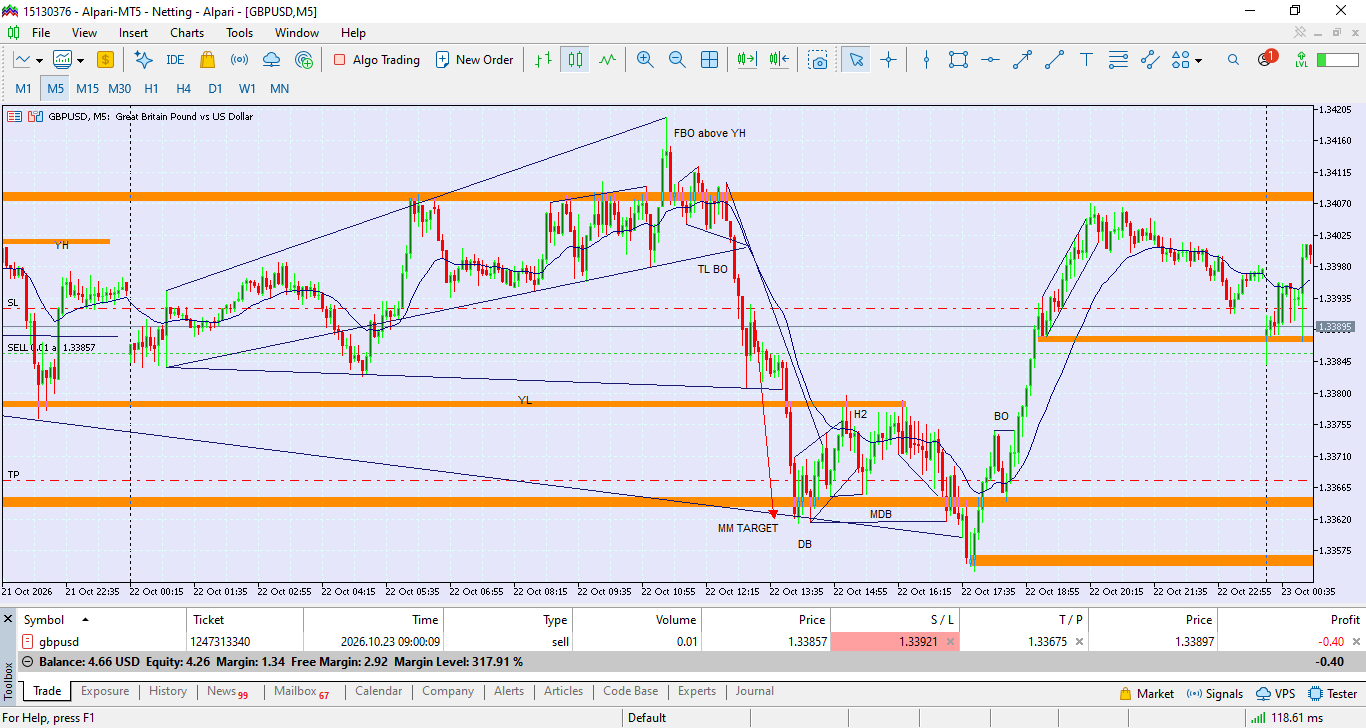Screen dimensions: 1366x728
Task: Zoom in on the chart
Action: coord(645,60)
